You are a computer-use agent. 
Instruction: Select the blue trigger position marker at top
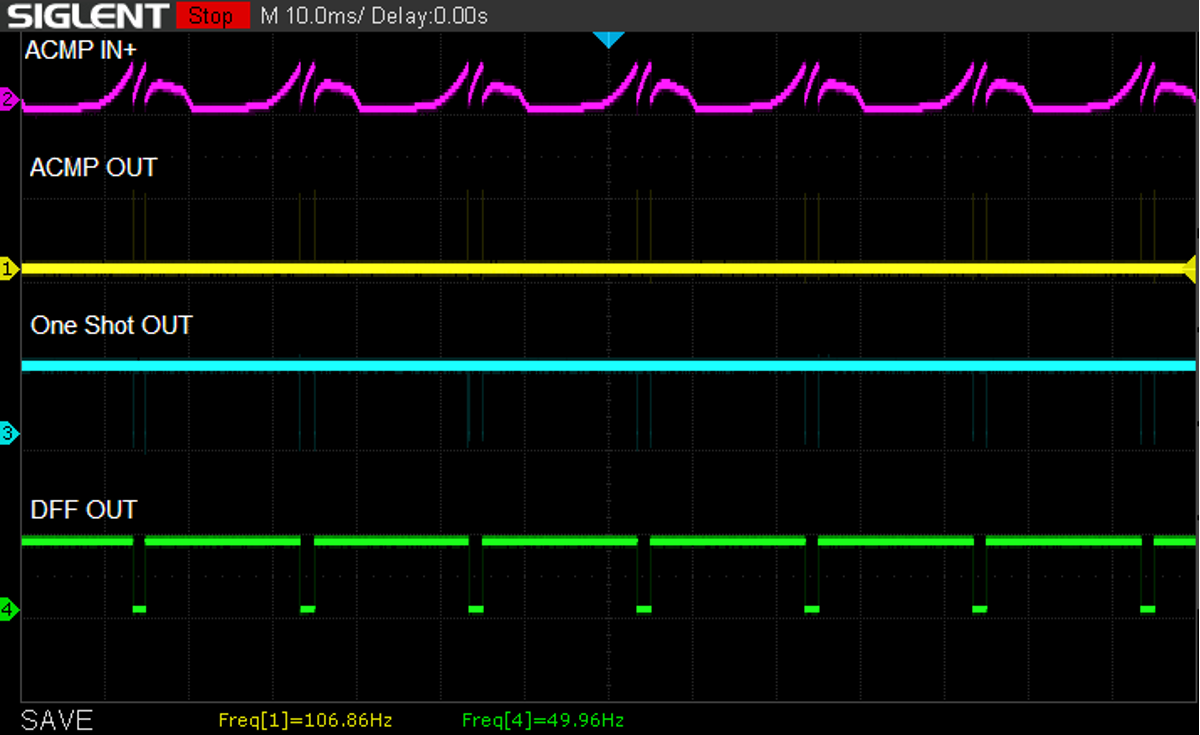(x=607, y=39)
